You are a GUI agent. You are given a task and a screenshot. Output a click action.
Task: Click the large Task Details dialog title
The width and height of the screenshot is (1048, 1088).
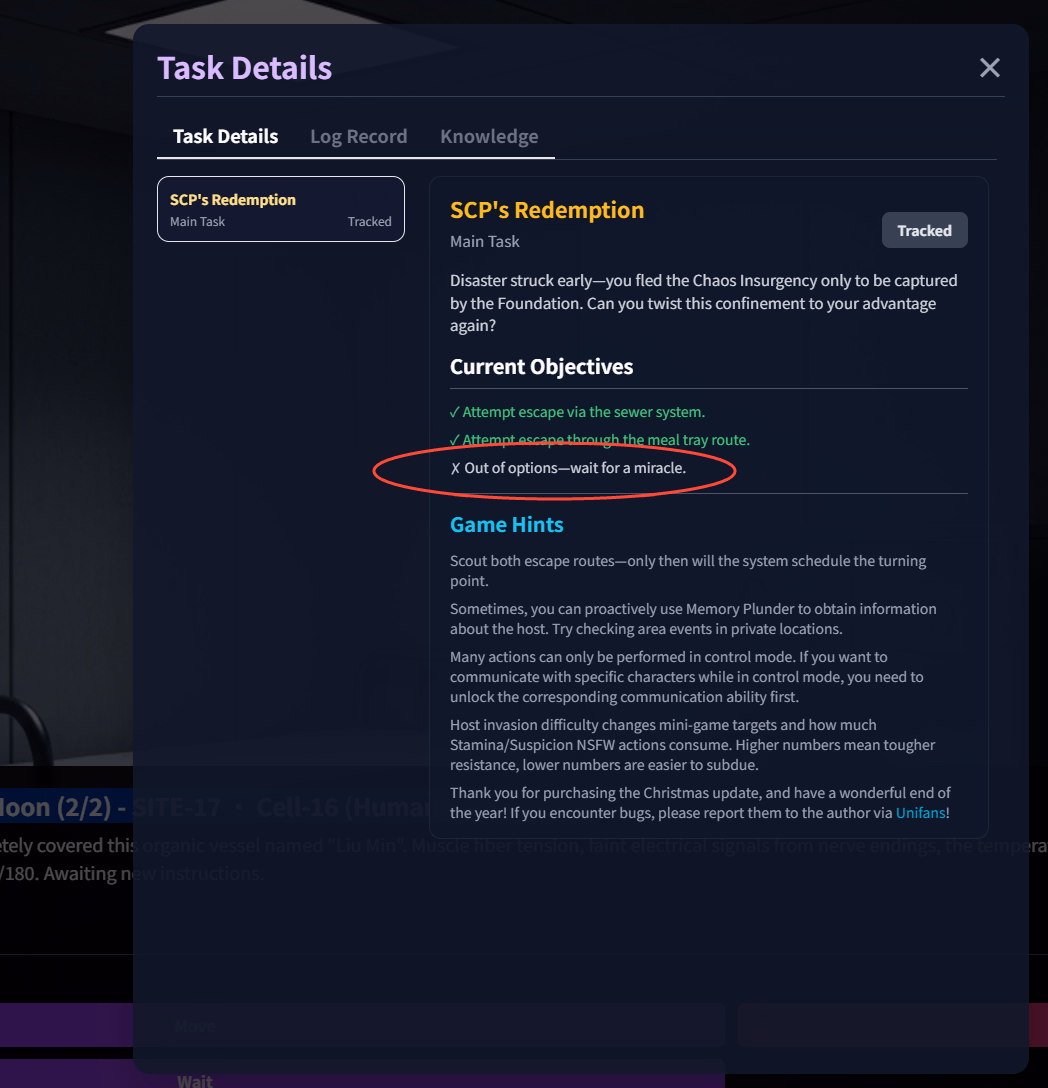tap(245, 68)
